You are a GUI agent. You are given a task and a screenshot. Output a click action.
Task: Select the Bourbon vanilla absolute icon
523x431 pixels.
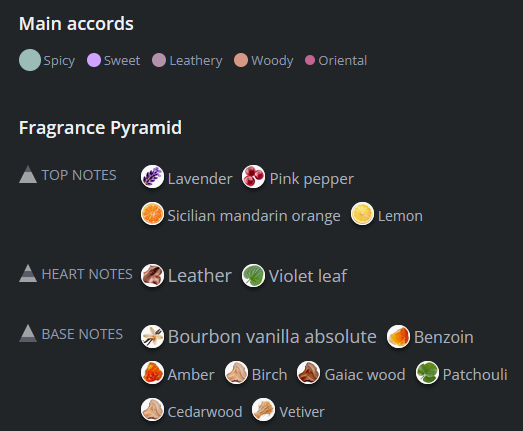pyautogui.click(x=152, y=336)
